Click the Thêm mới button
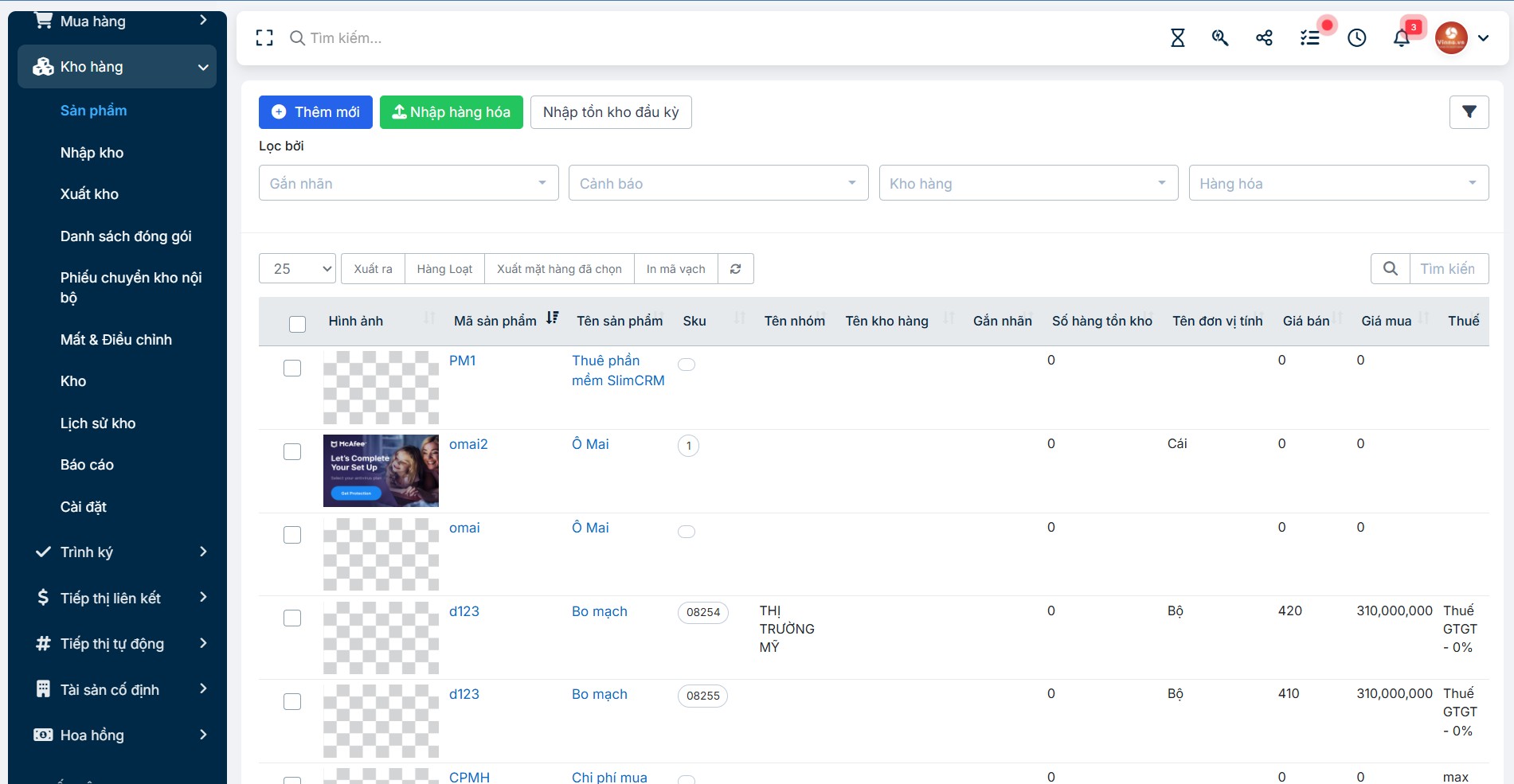The height and width of the screenshot is (784, 1514). pyautogui.click(x=315, y=112)
